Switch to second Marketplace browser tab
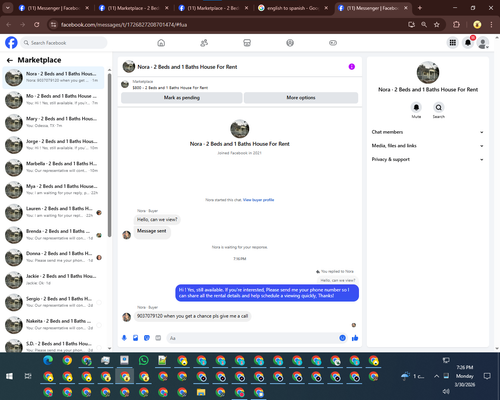500x400 pixels. (213, 8)
